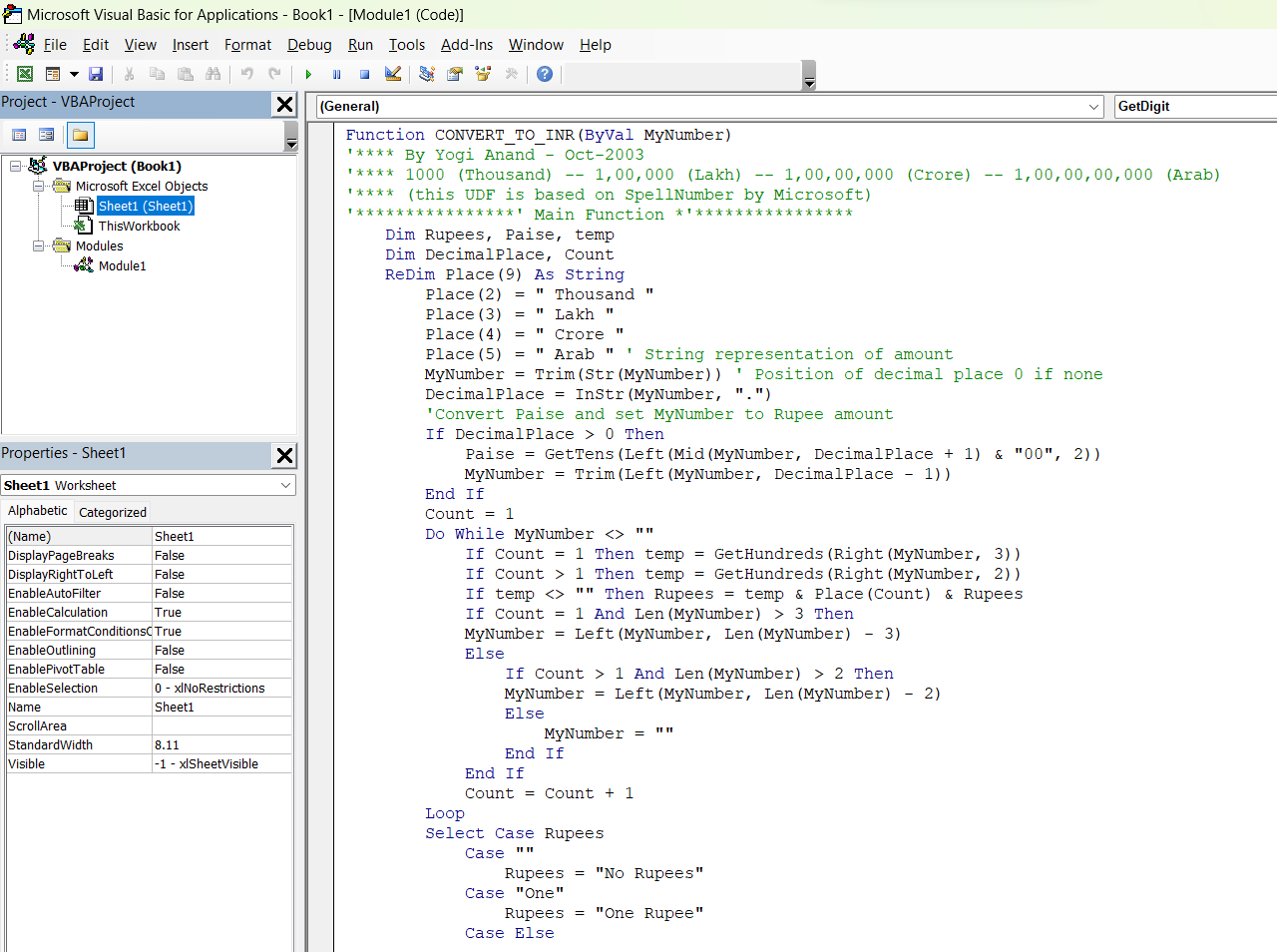Select Module1 in the project tree
Screen dimensions: 1277x952
click(122, 265)
